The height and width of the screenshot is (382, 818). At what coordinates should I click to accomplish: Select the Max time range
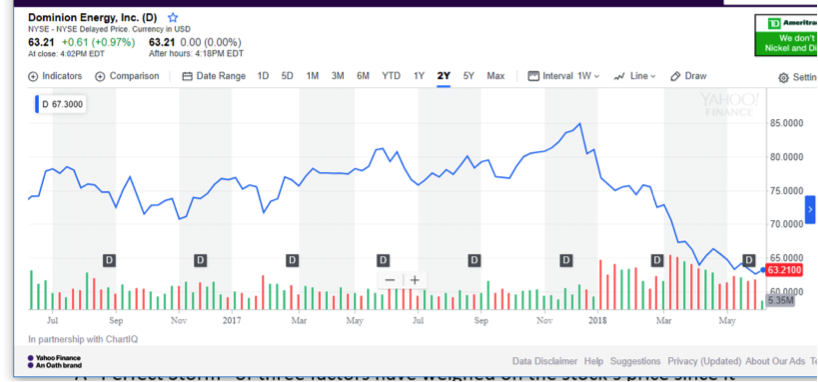(496, 76)
